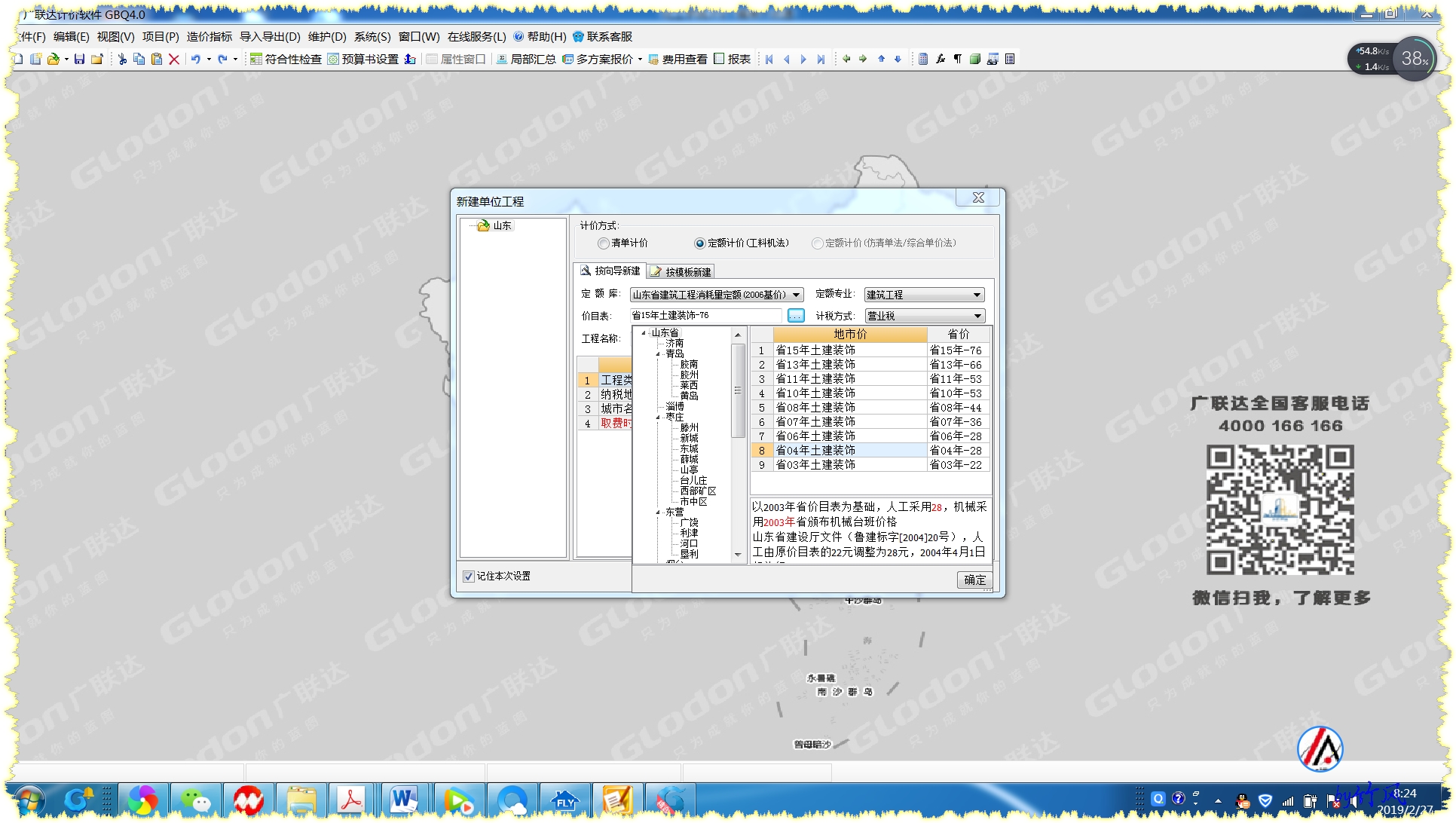This screenshot has height=823, width=1456.
Task: Open 费用查看 cost view
Action: tap(678, 59)
